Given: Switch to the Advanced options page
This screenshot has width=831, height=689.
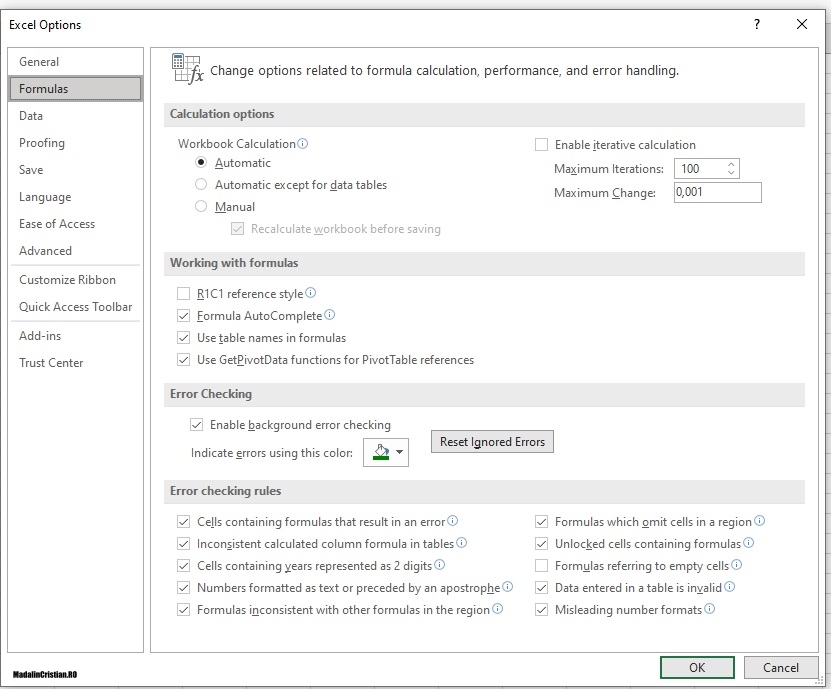Looking at the screenshot, I should tap(45, 251).
